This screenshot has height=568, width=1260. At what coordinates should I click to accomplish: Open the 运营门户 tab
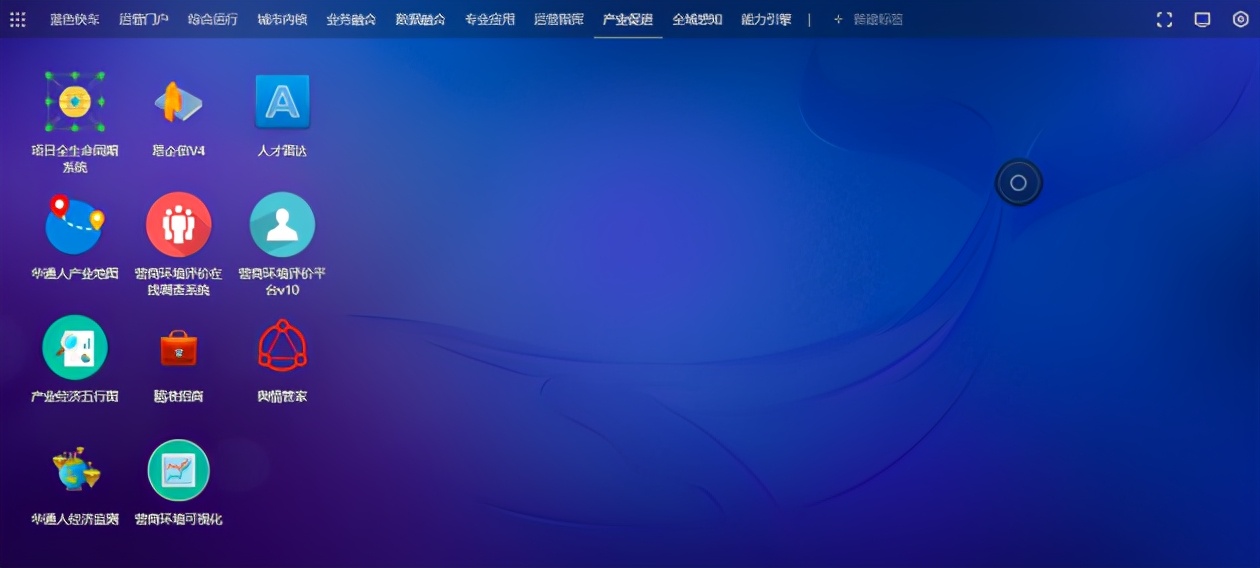point(144,19)
